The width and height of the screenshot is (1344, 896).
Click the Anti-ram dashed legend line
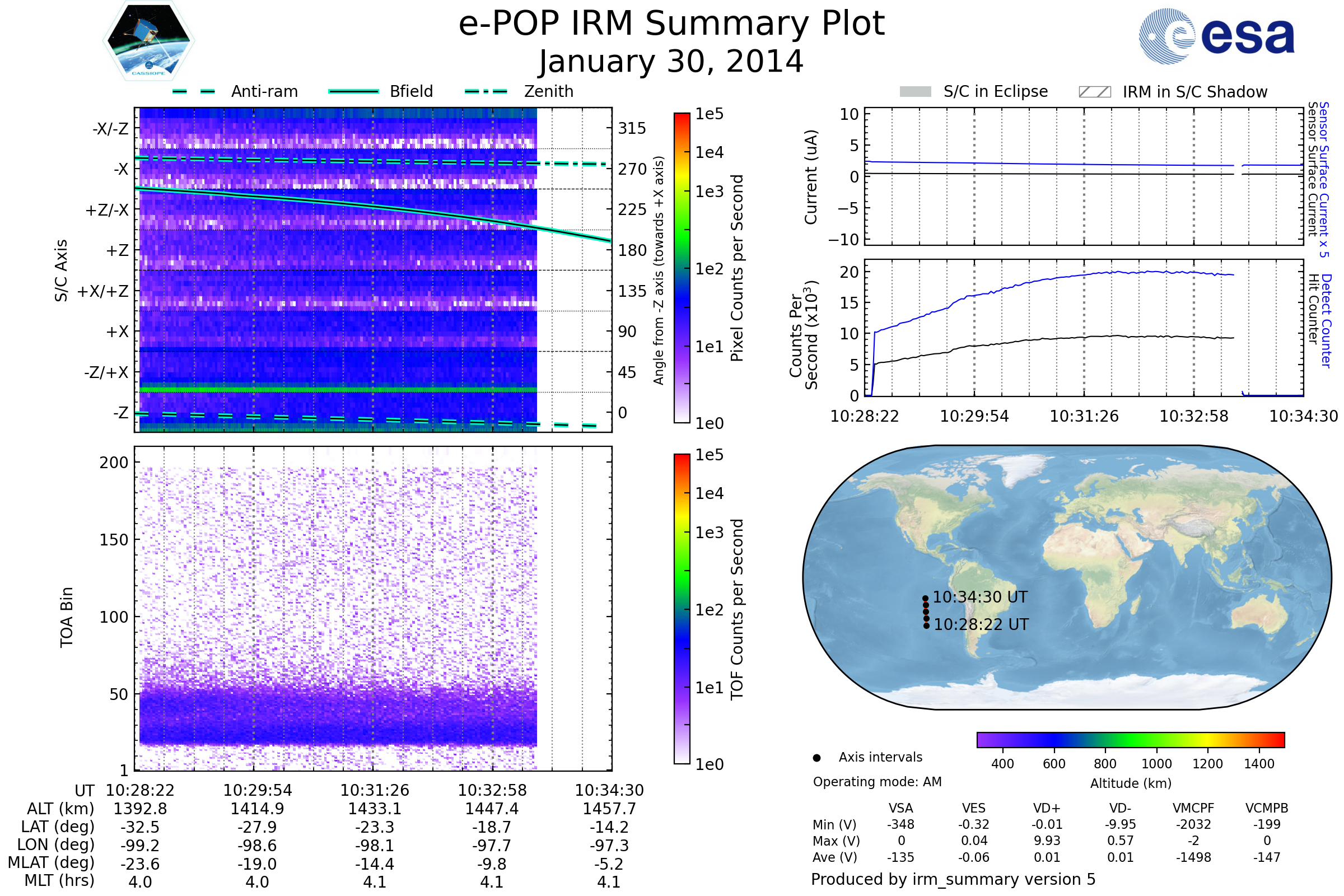[x=194, y=91]
